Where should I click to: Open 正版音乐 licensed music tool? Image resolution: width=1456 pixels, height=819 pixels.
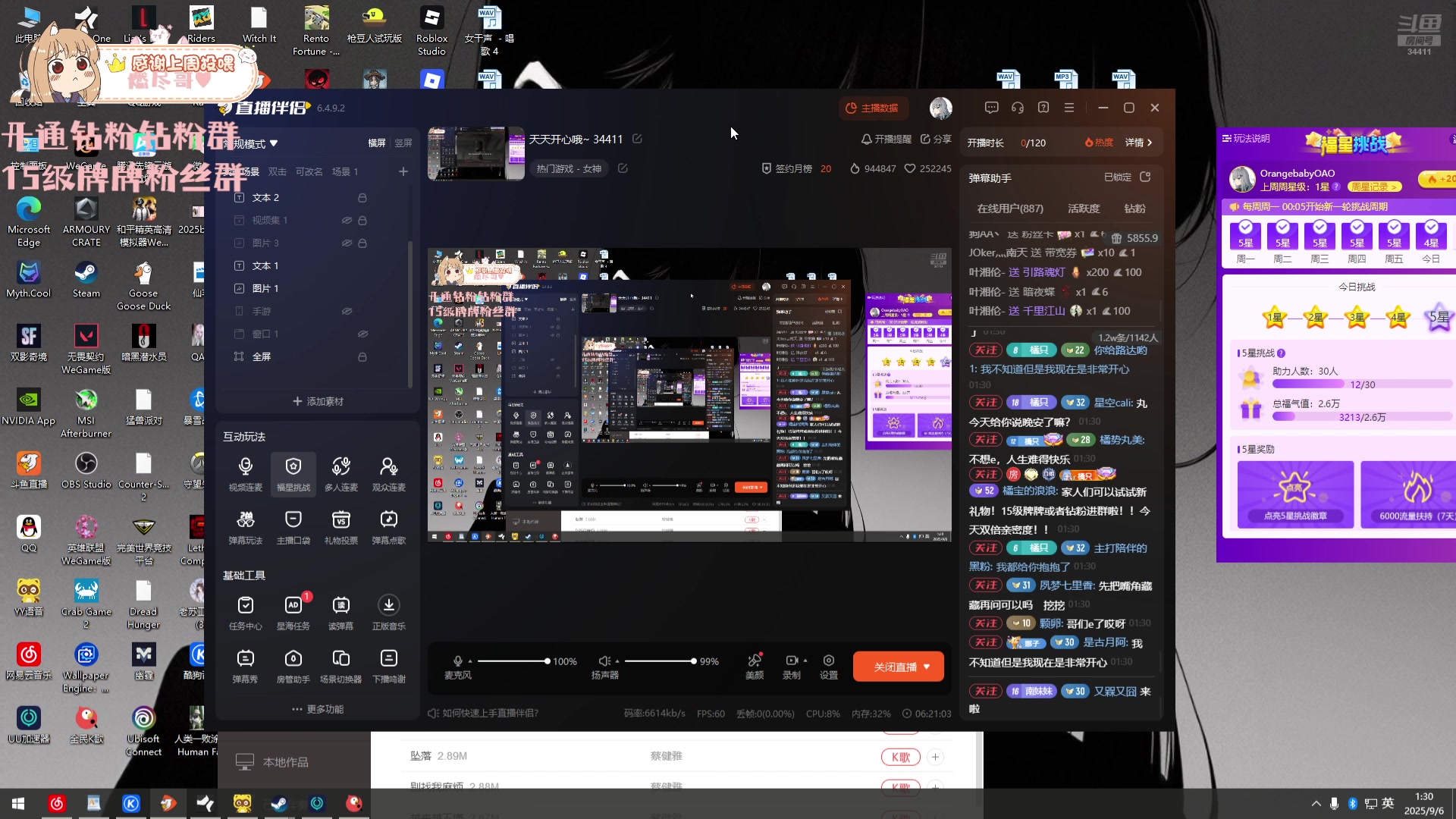[x=388, y=613]
